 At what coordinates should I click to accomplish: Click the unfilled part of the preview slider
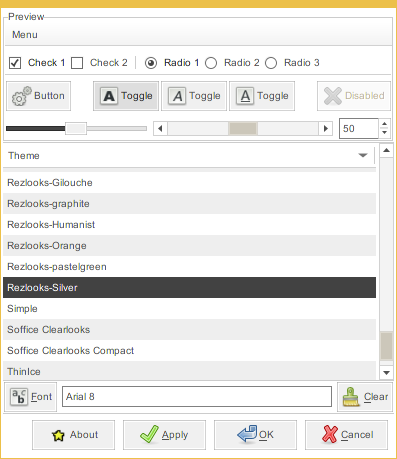(x=117, y=129)
